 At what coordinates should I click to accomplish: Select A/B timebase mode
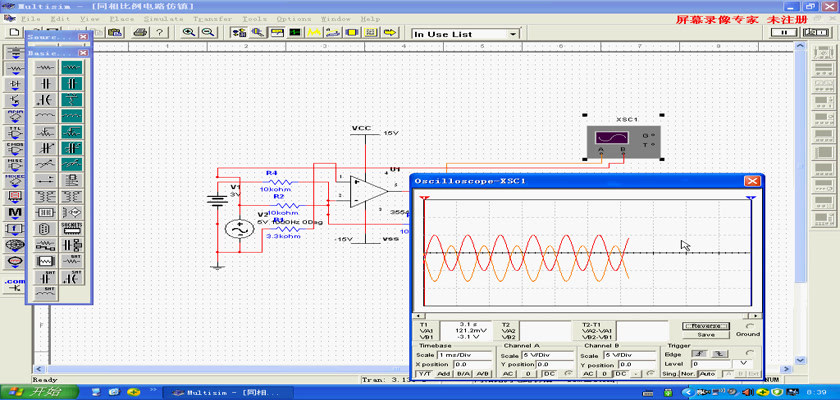coord(482,373)
